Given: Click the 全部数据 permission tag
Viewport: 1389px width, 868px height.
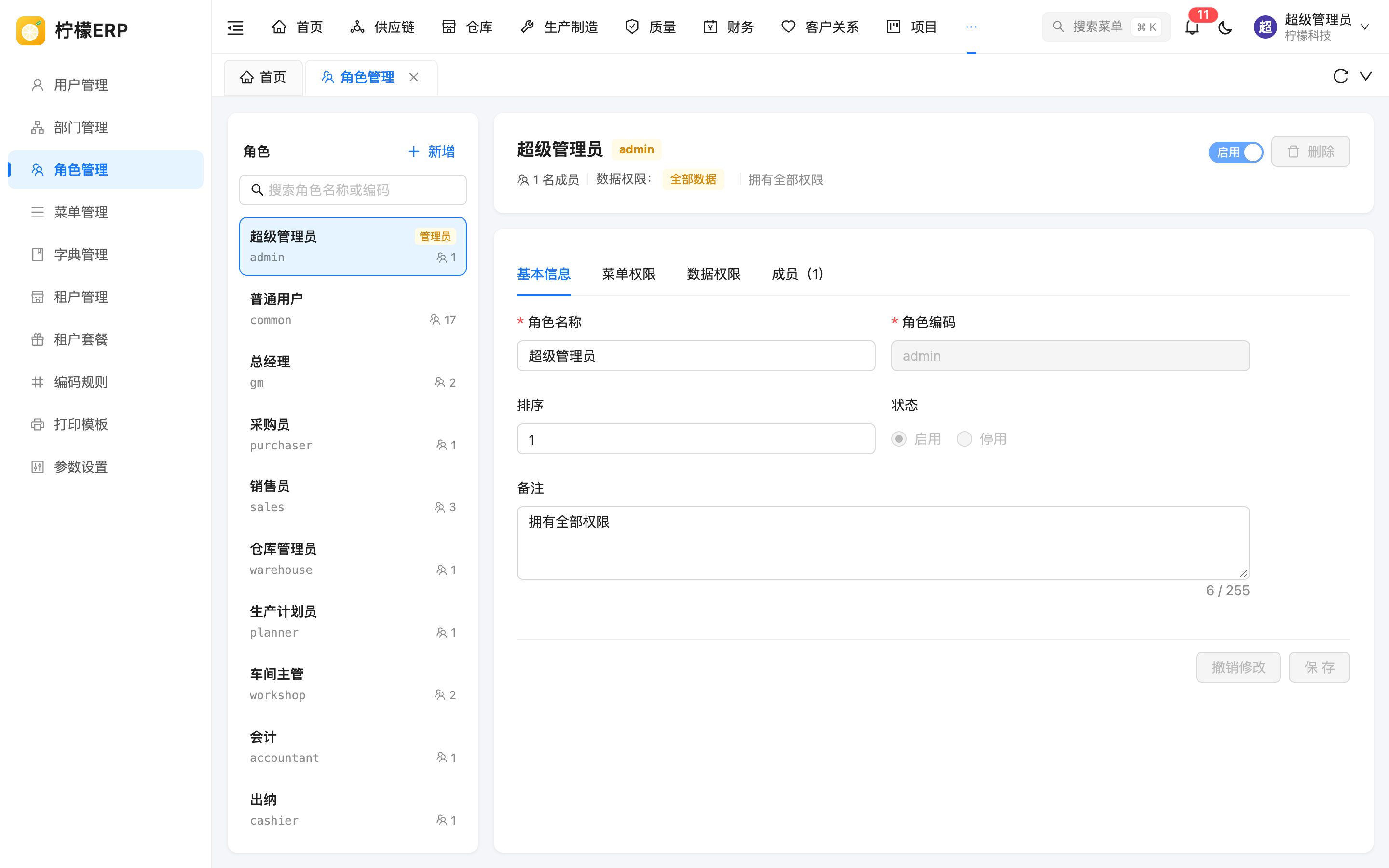Looking at the screenshot, I should point(693,179).
